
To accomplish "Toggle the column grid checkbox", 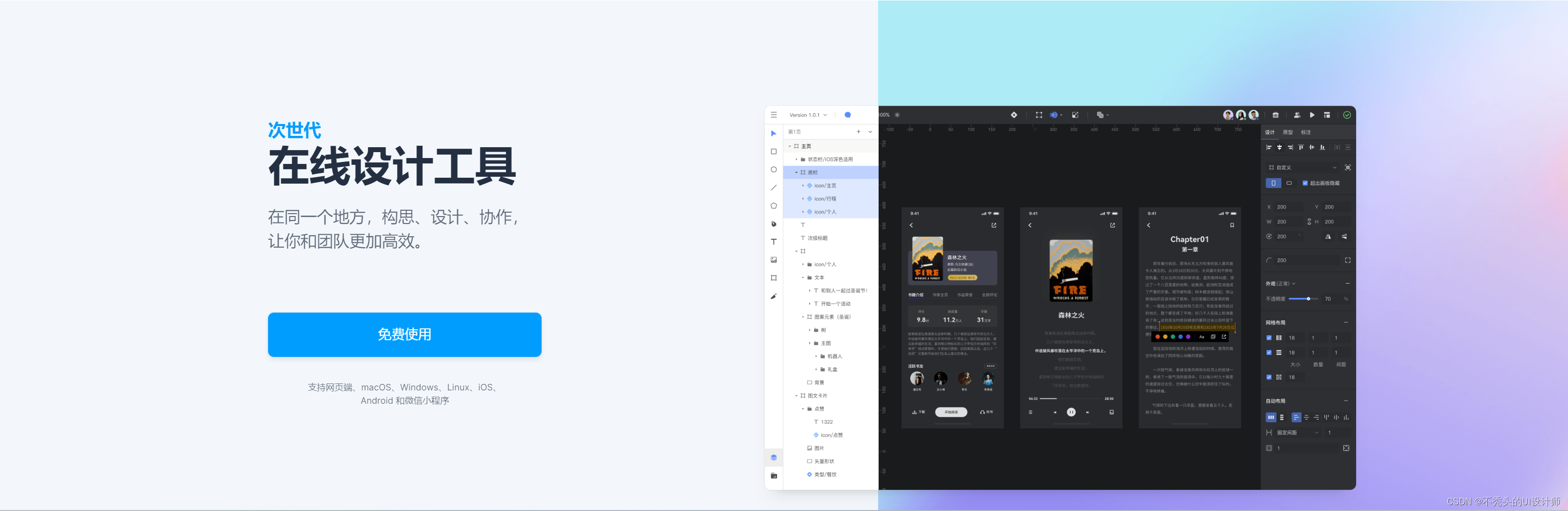I will coord(1269,338).
